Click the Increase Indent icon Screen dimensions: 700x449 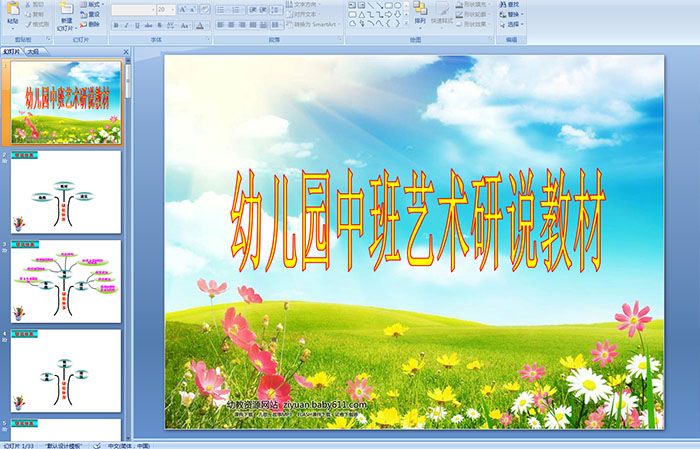(263, 9)
